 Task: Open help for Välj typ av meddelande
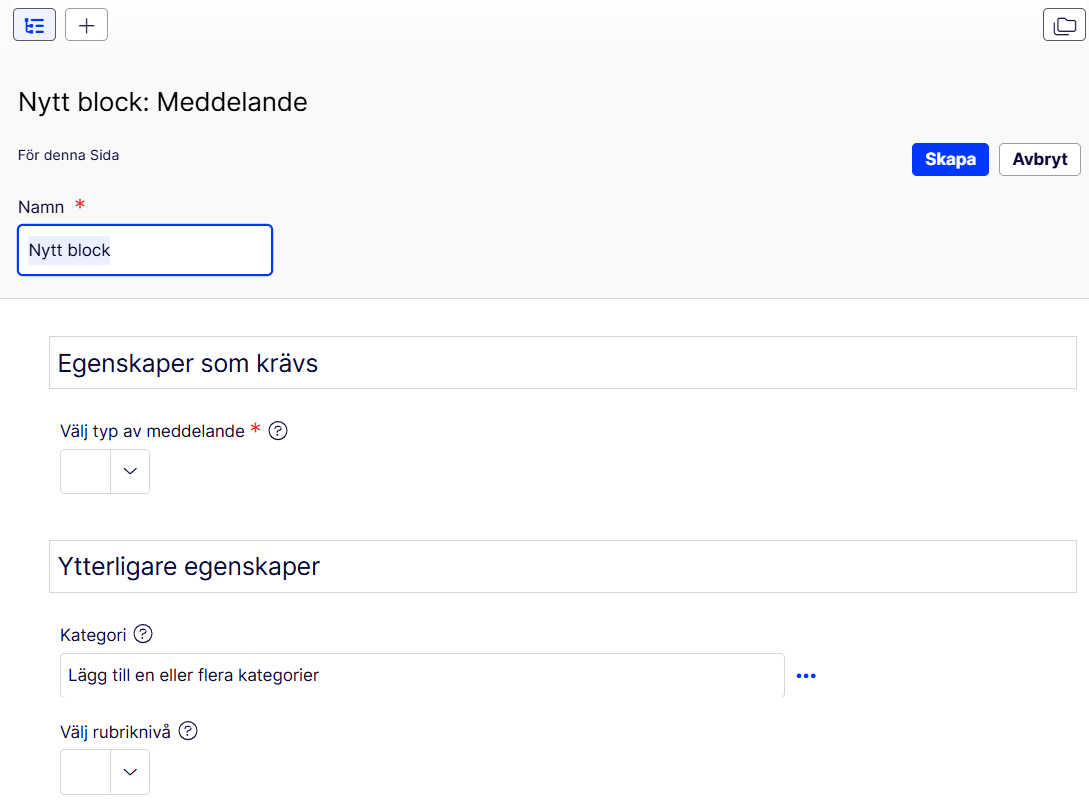(278, 431)
